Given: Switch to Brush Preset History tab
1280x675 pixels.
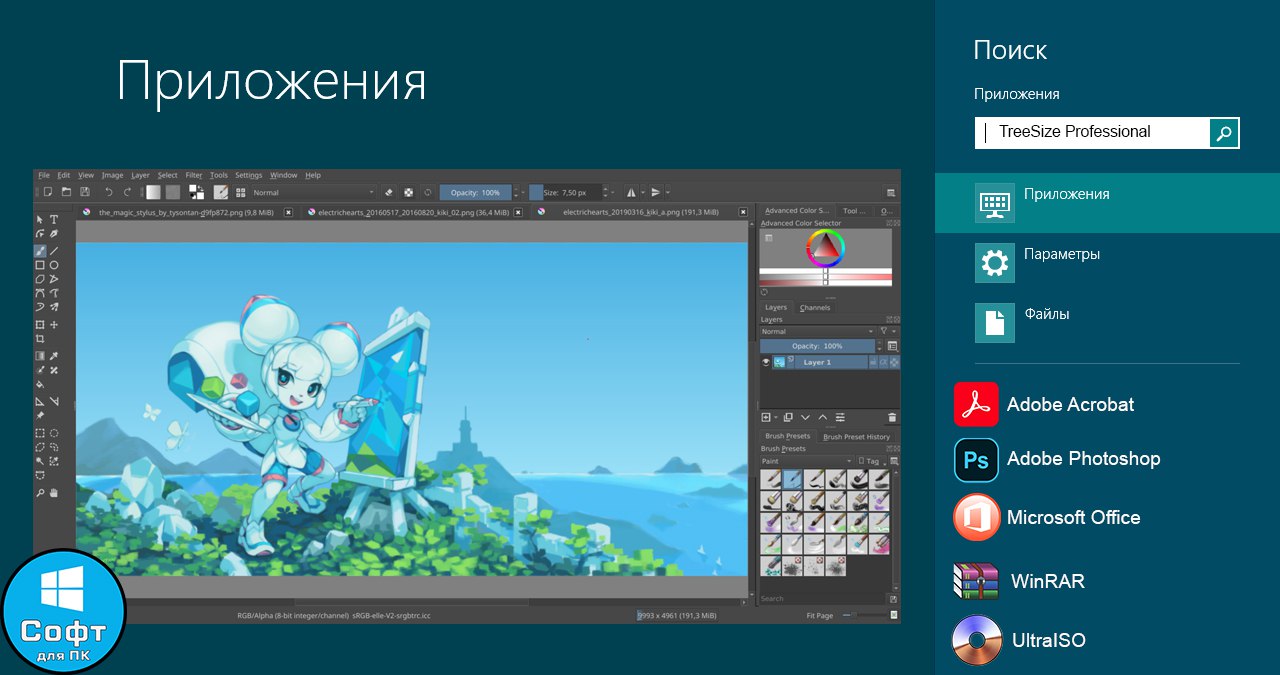Looking at the screenshot, I should [x=857, y=437].
